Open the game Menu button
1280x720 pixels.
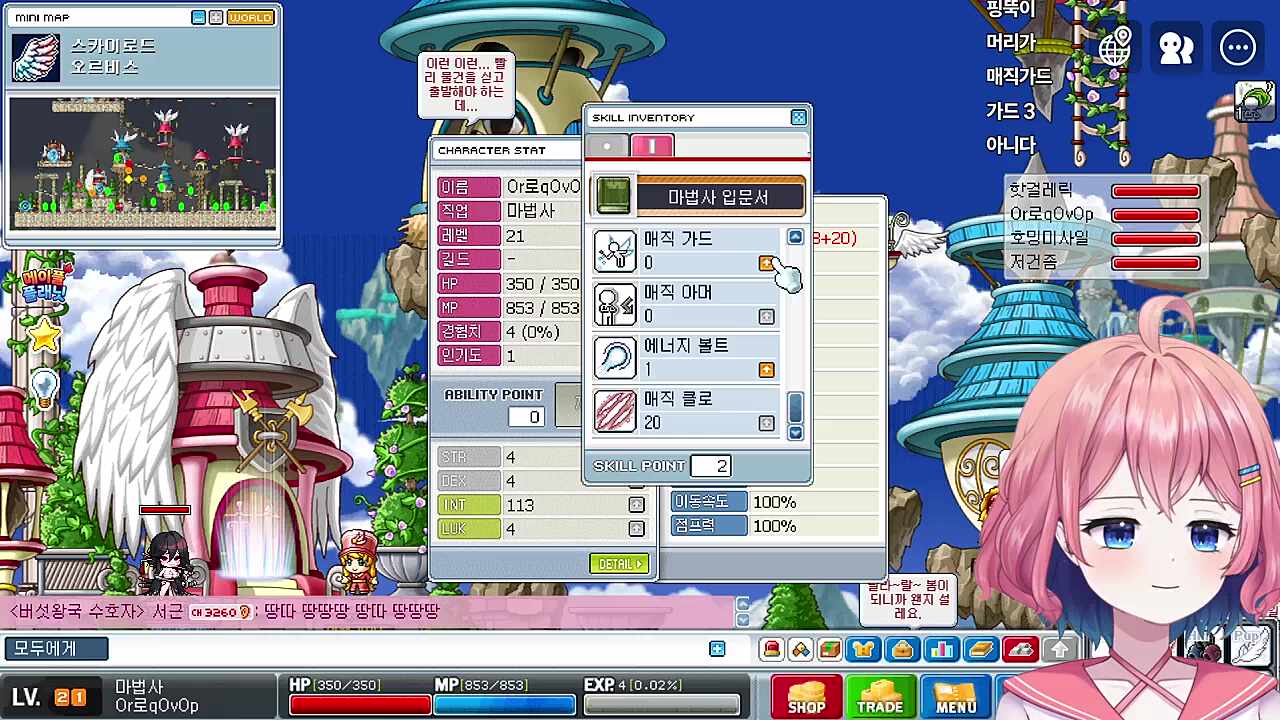pos(955,696)
